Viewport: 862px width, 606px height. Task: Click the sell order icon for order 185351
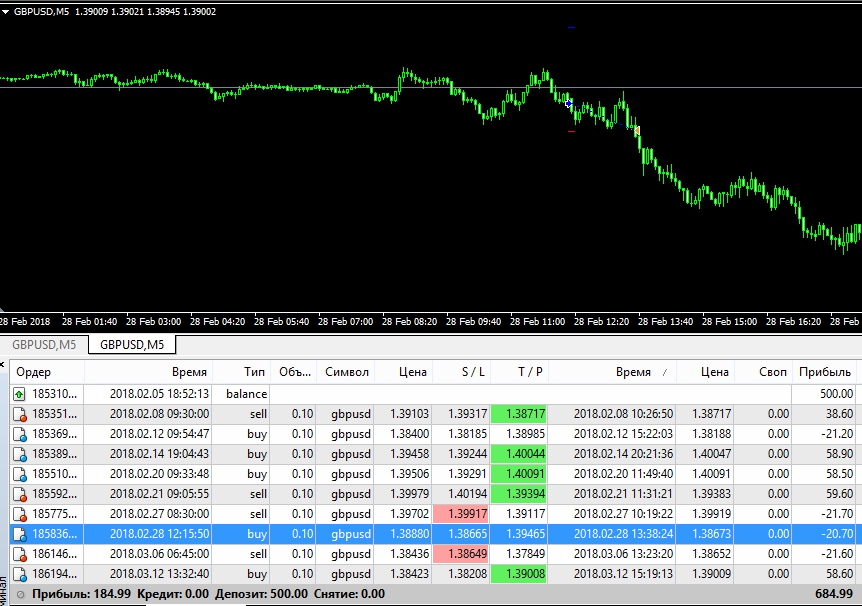coord(20,414)
